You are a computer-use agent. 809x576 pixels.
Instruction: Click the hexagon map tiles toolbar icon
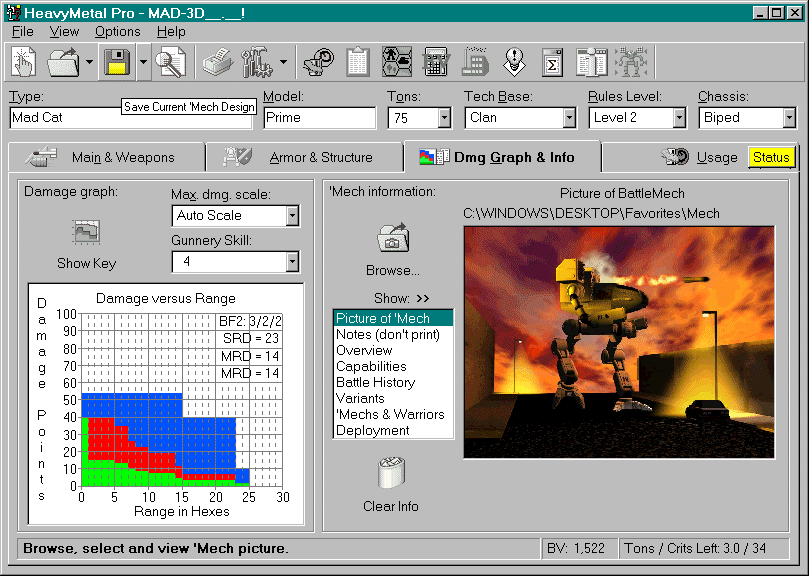[397, 62]
